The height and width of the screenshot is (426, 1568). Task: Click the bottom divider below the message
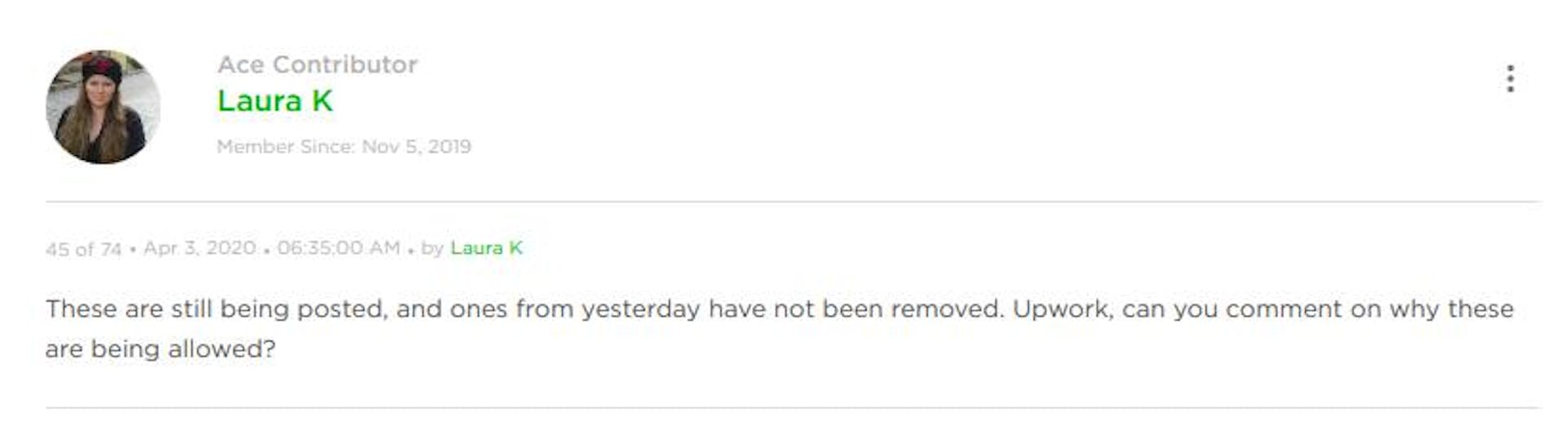[x=793, y=407]
